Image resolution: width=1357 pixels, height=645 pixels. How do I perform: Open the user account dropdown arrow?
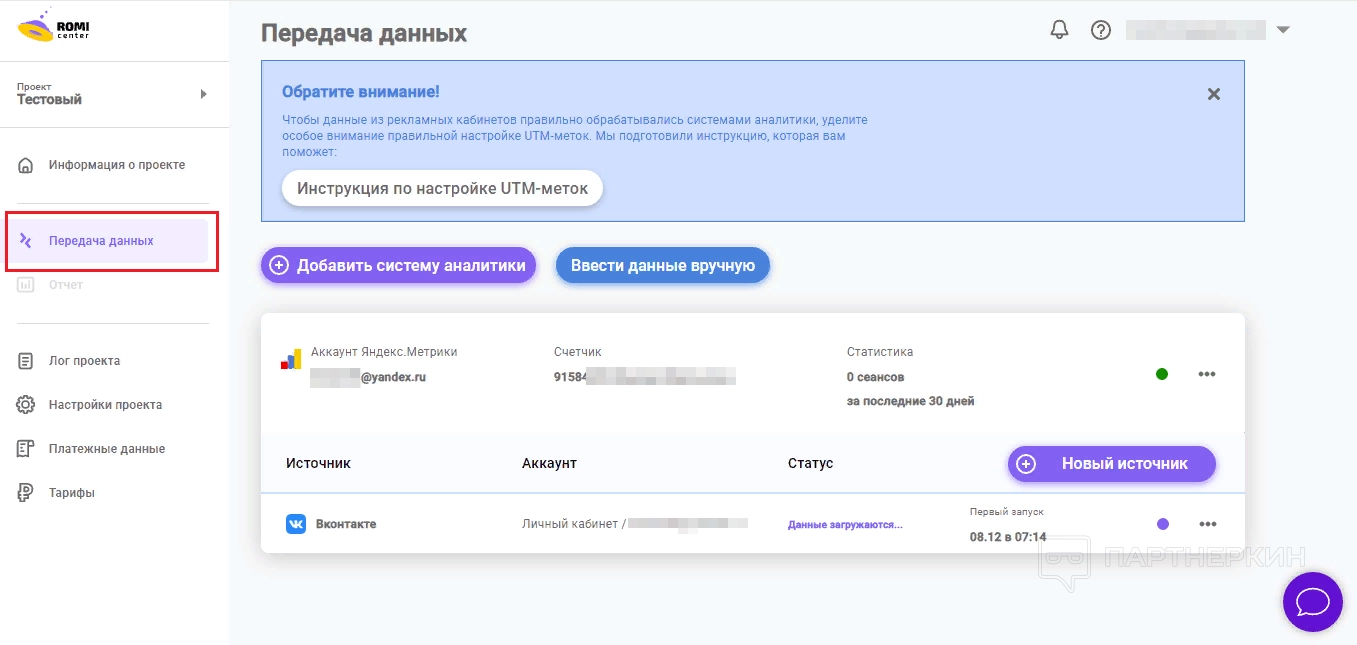[x=1283, y=30]
